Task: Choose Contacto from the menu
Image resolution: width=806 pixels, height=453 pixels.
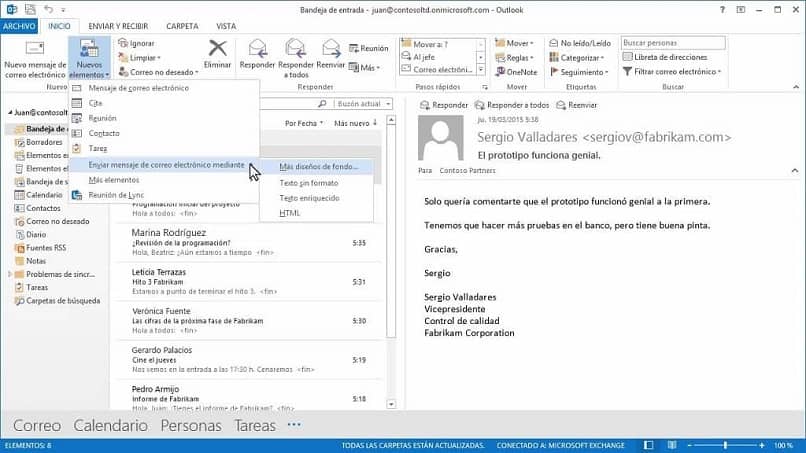Action: pos(163,133)
